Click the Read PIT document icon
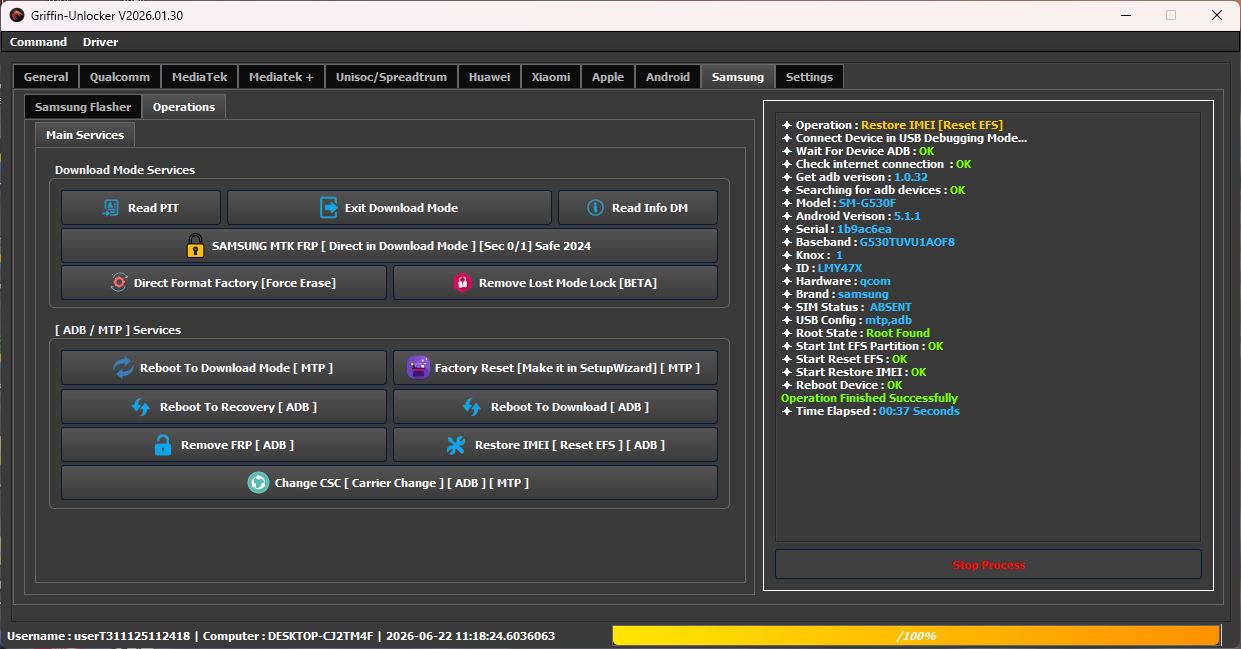The height and width of the screenshot is (649, 1241). tap(111, 207)
